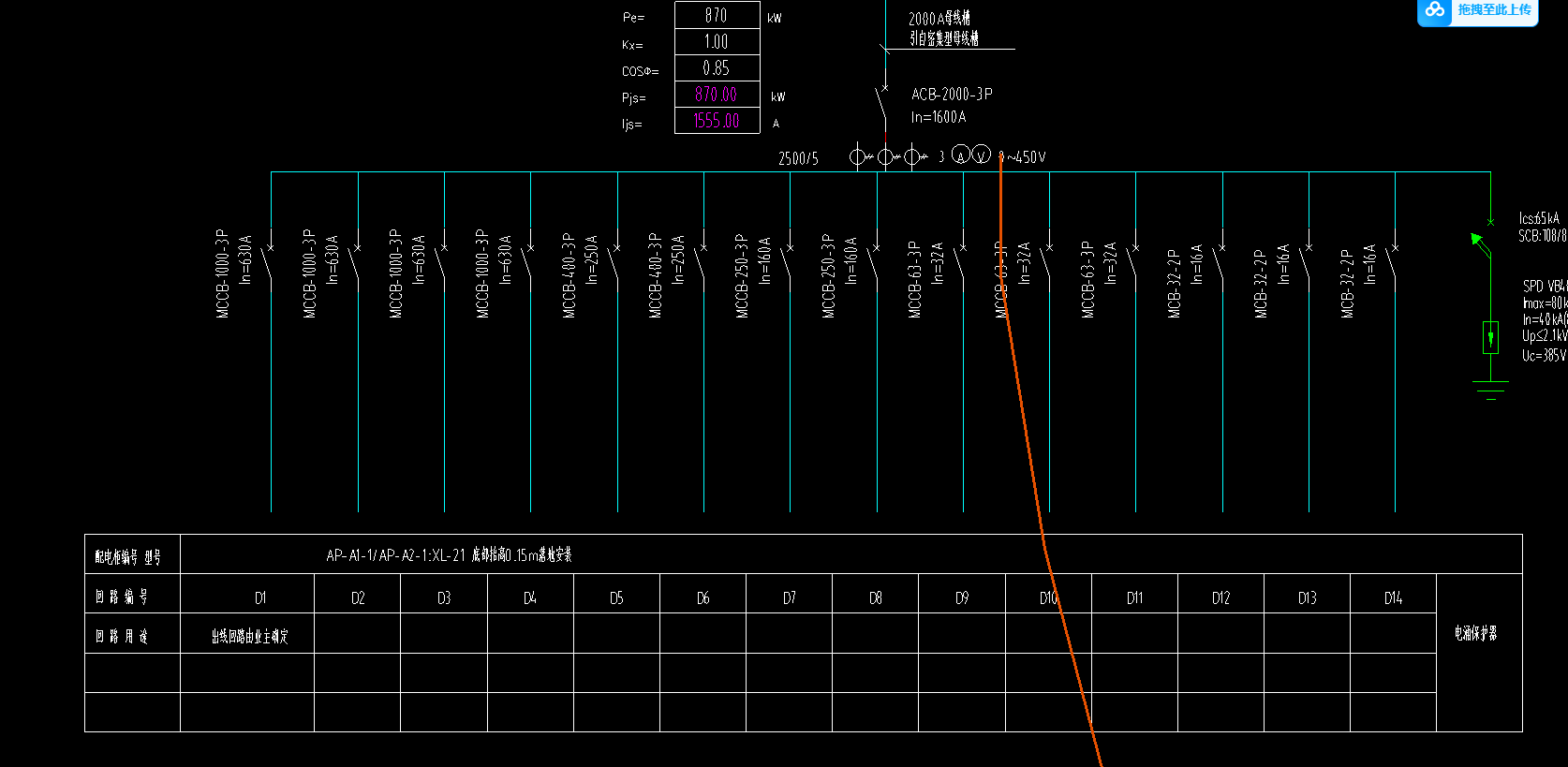Select the COSΦ= label
The height and width of the screenshot is (767, 1568).
tap(640, 71)
